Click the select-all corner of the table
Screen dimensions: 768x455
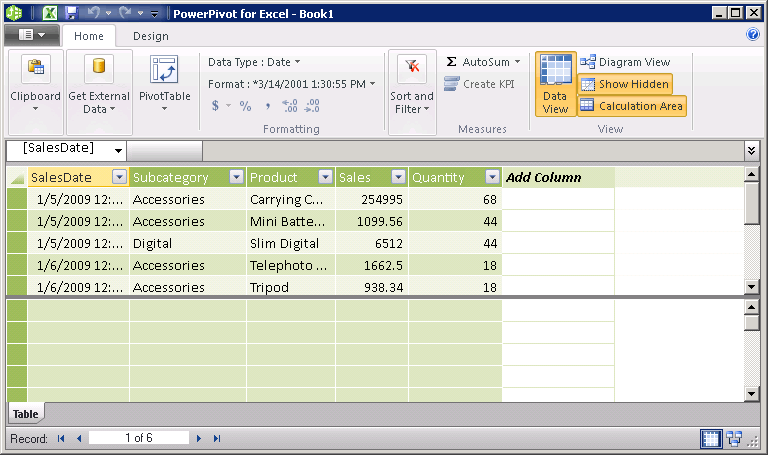click(17, 177)
